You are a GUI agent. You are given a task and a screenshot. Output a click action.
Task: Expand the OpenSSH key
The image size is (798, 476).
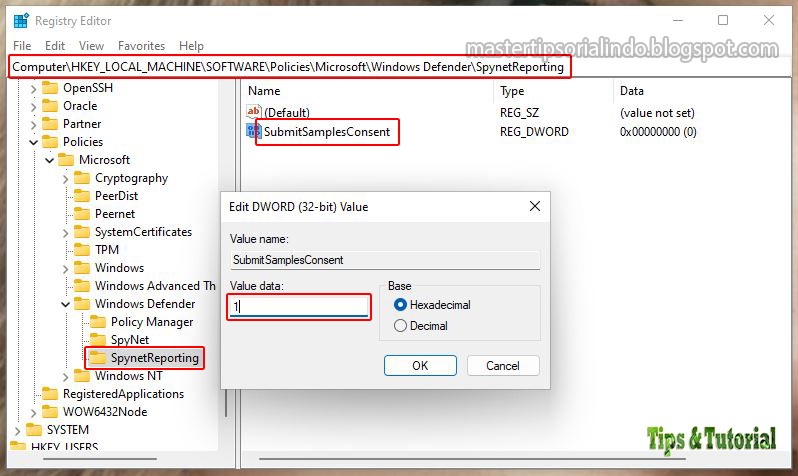(33, 89)
